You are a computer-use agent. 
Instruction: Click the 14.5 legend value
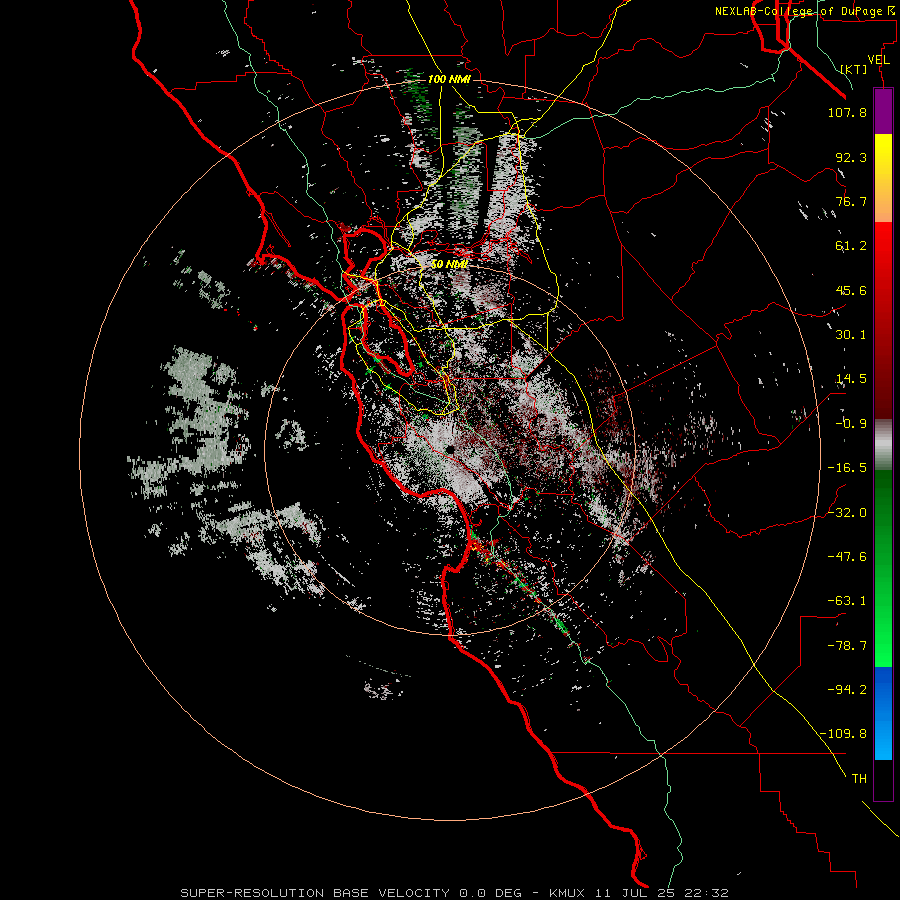tap(851, 379)
